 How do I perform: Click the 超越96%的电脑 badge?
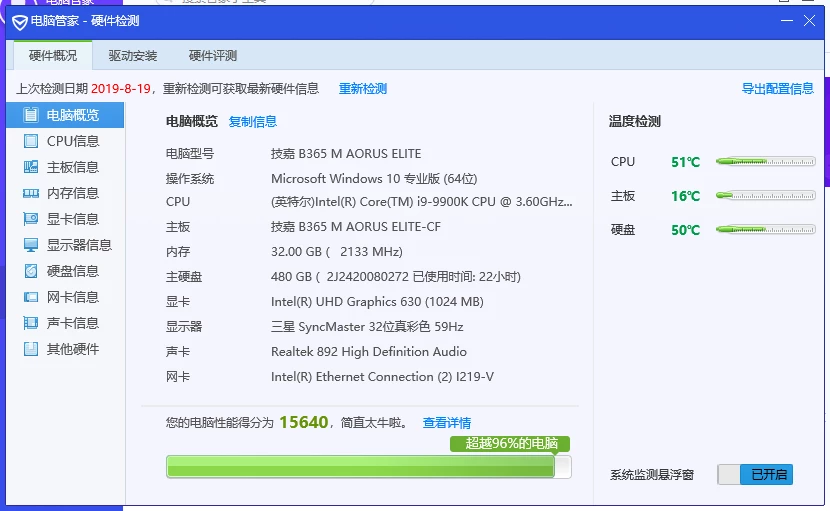tap(510, 443)
